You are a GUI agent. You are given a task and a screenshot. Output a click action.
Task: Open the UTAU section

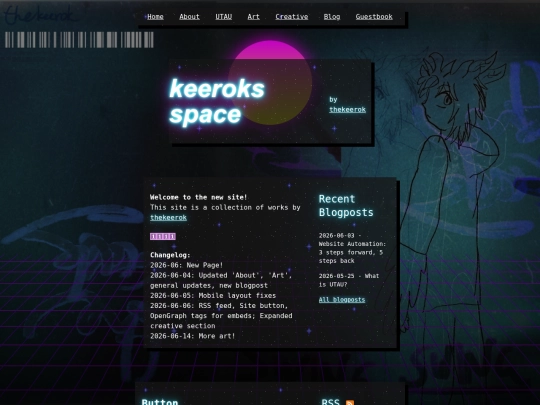(224, 17)
